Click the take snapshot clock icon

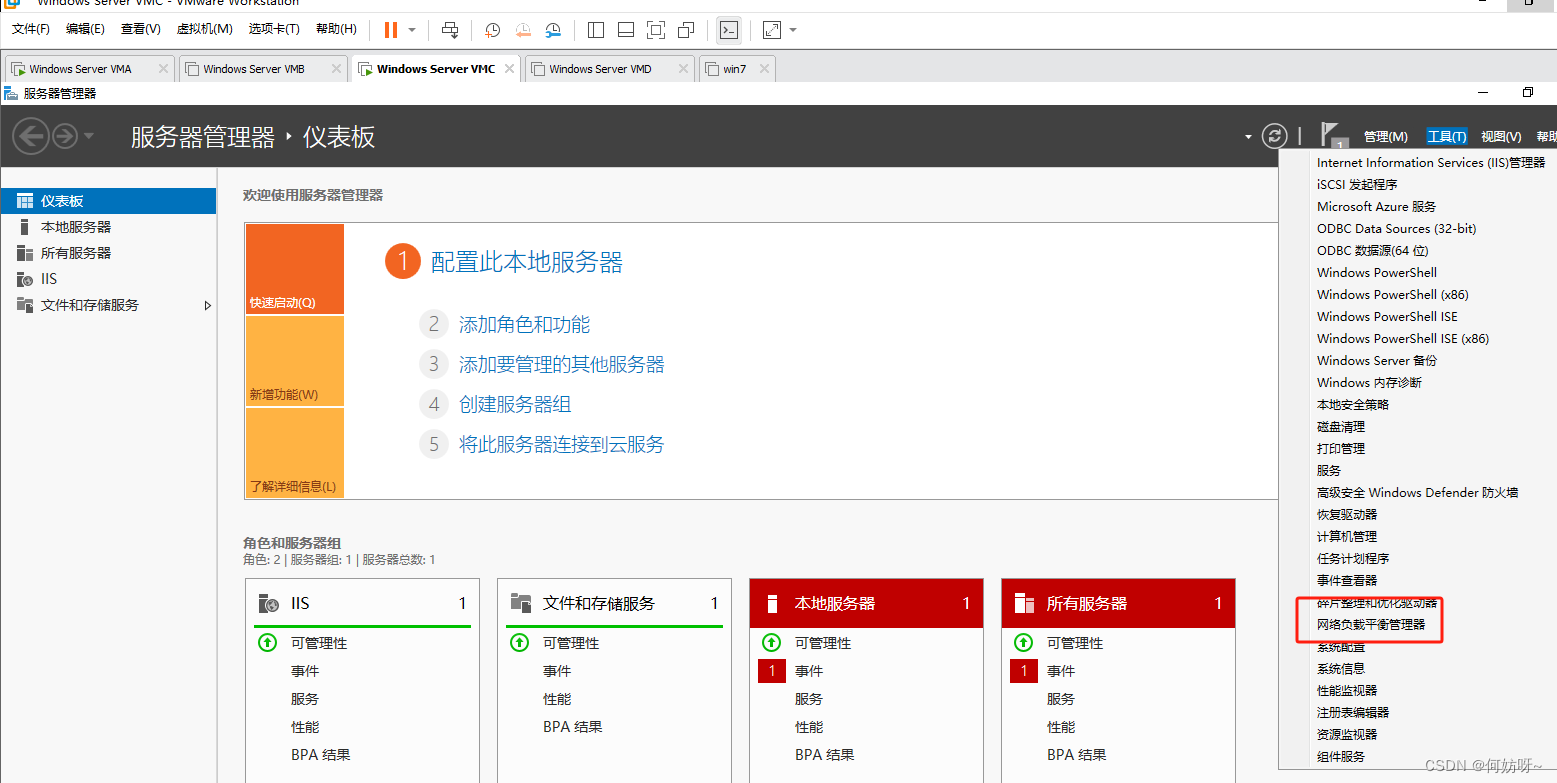point(492,30)
